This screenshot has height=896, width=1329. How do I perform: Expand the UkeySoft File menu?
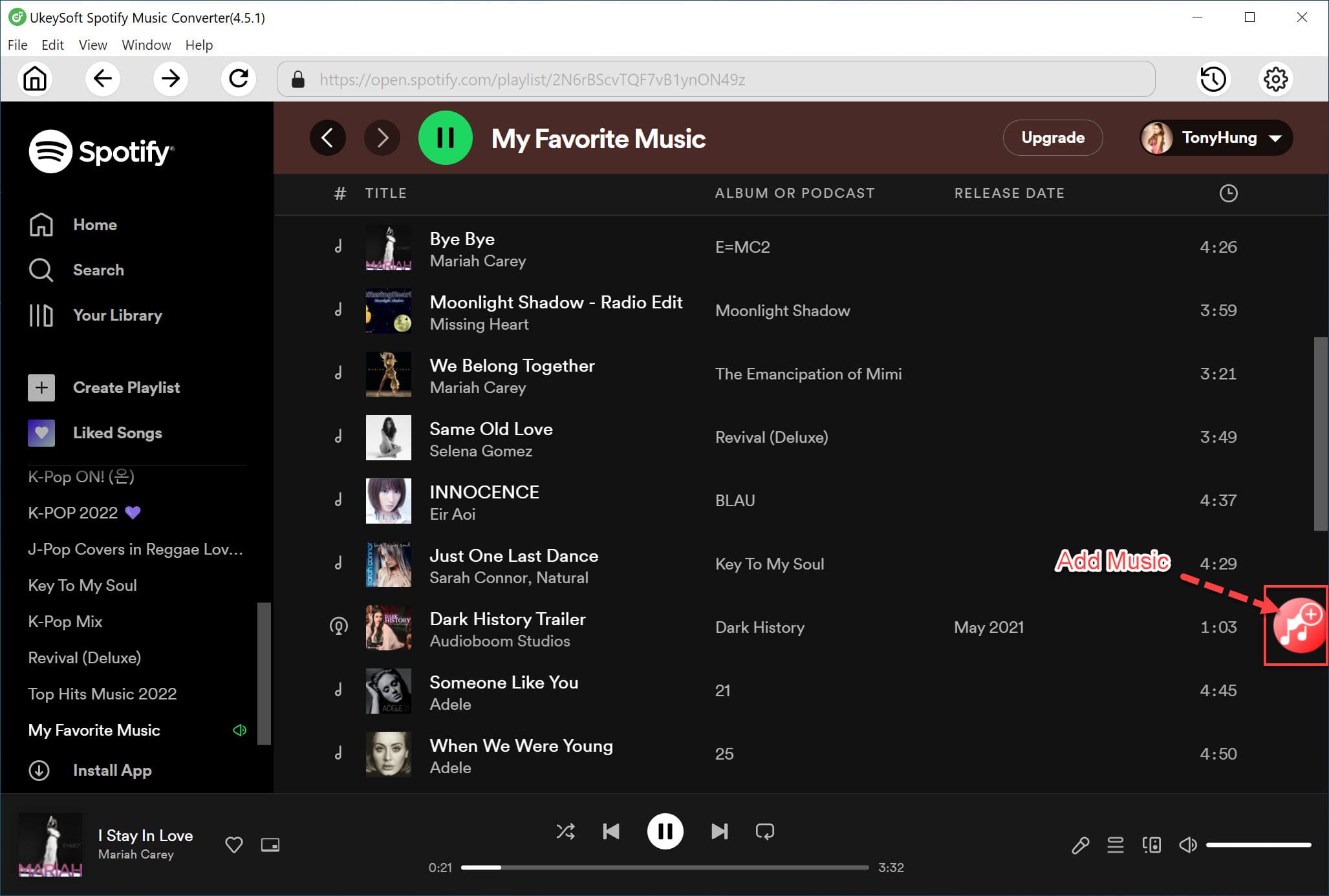[x=17, y=45]
